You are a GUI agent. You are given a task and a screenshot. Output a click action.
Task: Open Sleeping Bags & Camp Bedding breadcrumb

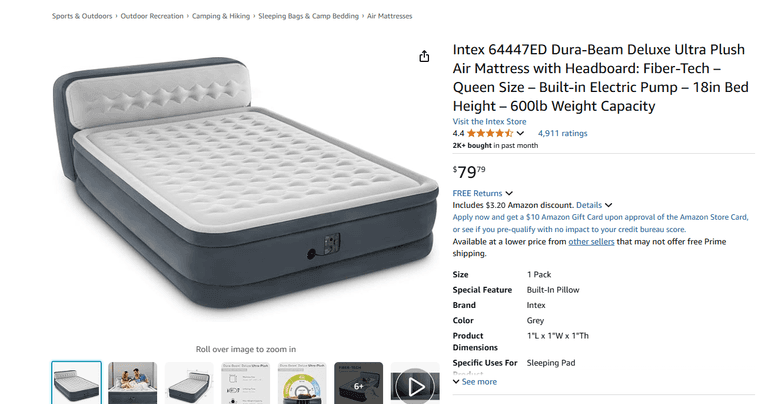[x=309, y=16]
